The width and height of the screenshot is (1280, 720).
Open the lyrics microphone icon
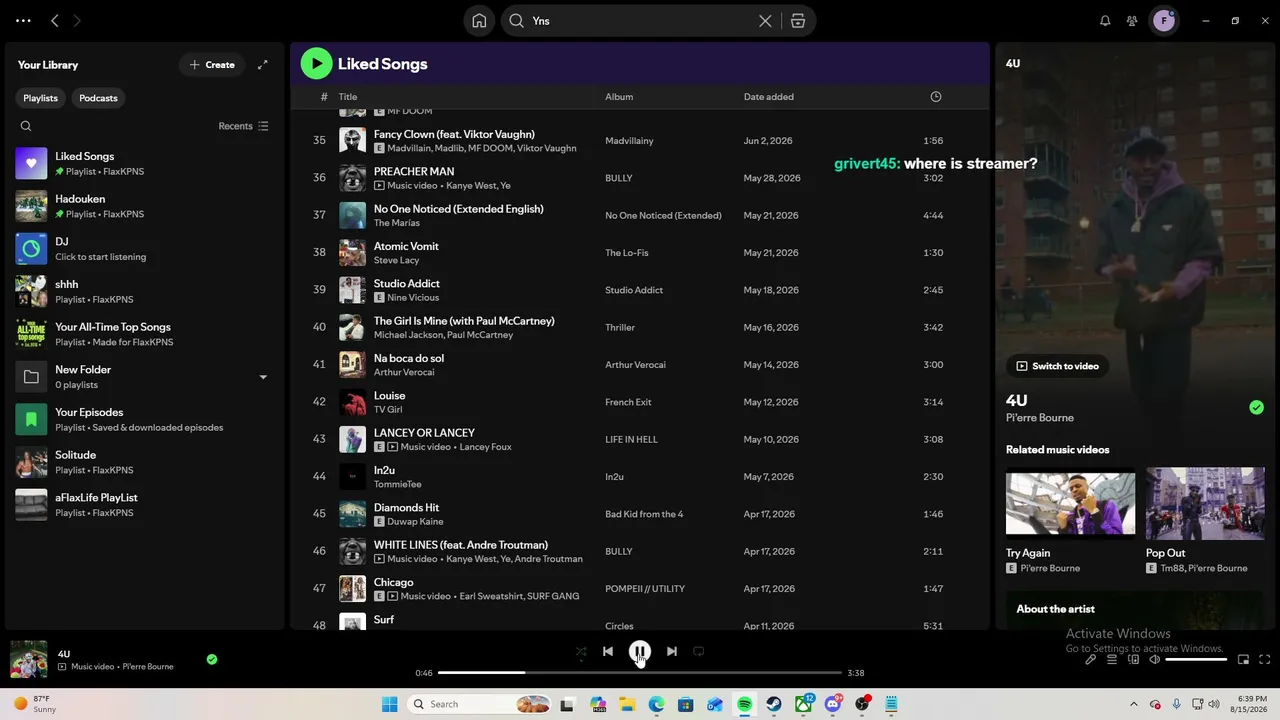pyautogui.click(x=1091, y=659)
